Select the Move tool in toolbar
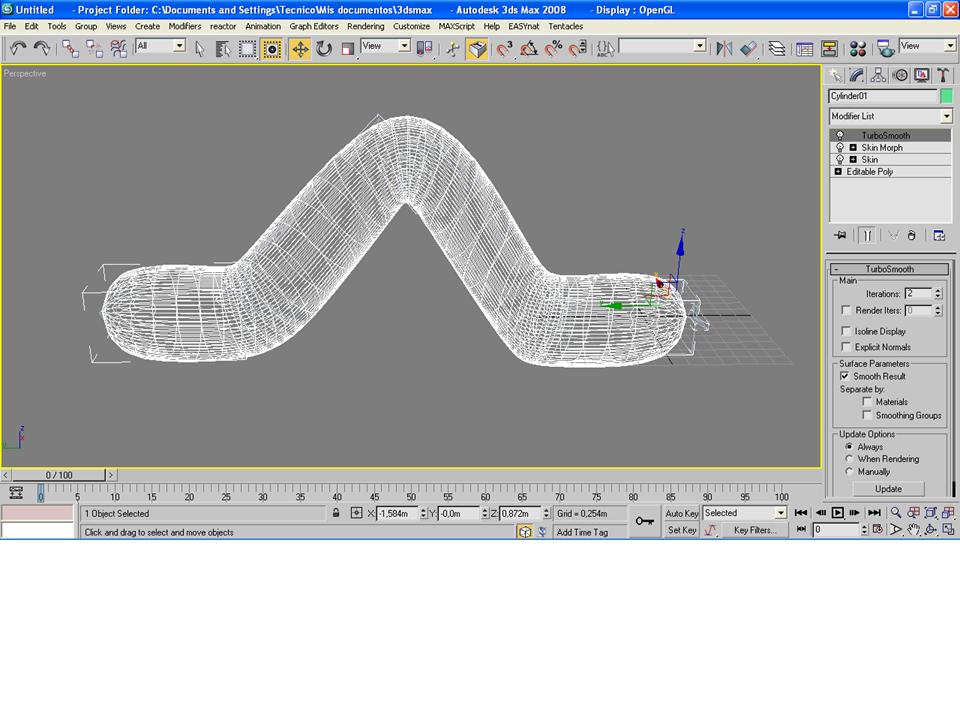 point(300,49)
